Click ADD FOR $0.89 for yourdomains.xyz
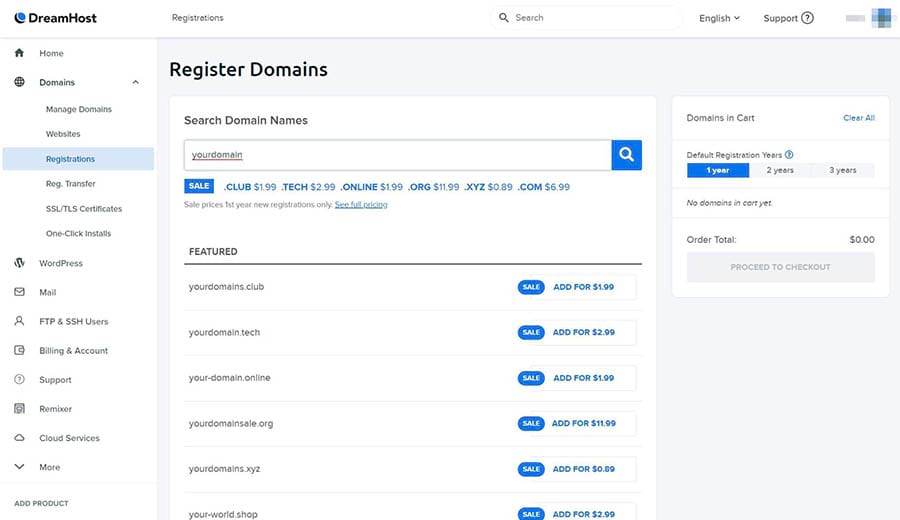Image resolution: width=900 pixels, height=520 pixels. click(x=584, y=469)
